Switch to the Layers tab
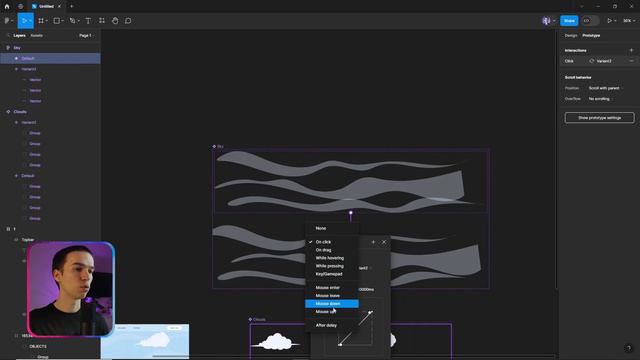The height and width of the screenshot is (360, 640). pyautogui.click(x=19, y=36)
